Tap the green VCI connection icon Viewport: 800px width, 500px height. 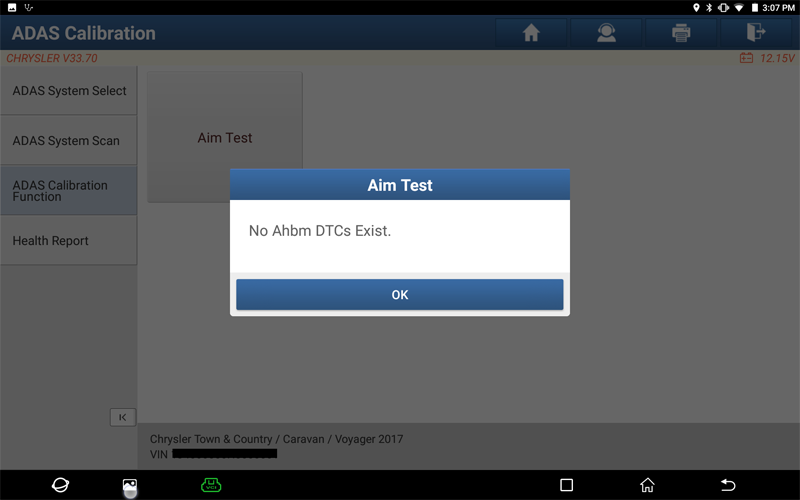tap(211, 485)
